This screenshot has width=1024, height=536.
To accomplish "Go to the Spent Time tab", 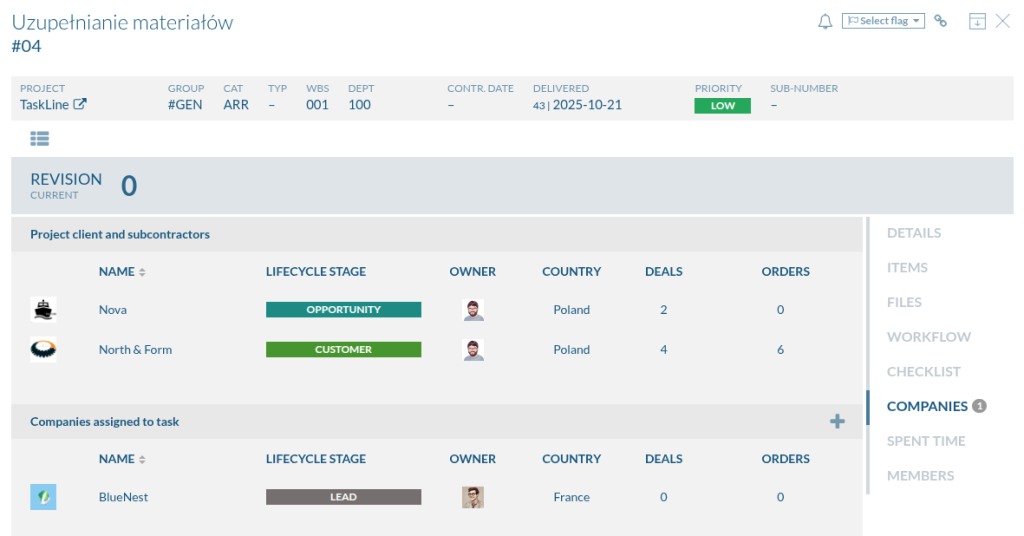I will [926, 441].
